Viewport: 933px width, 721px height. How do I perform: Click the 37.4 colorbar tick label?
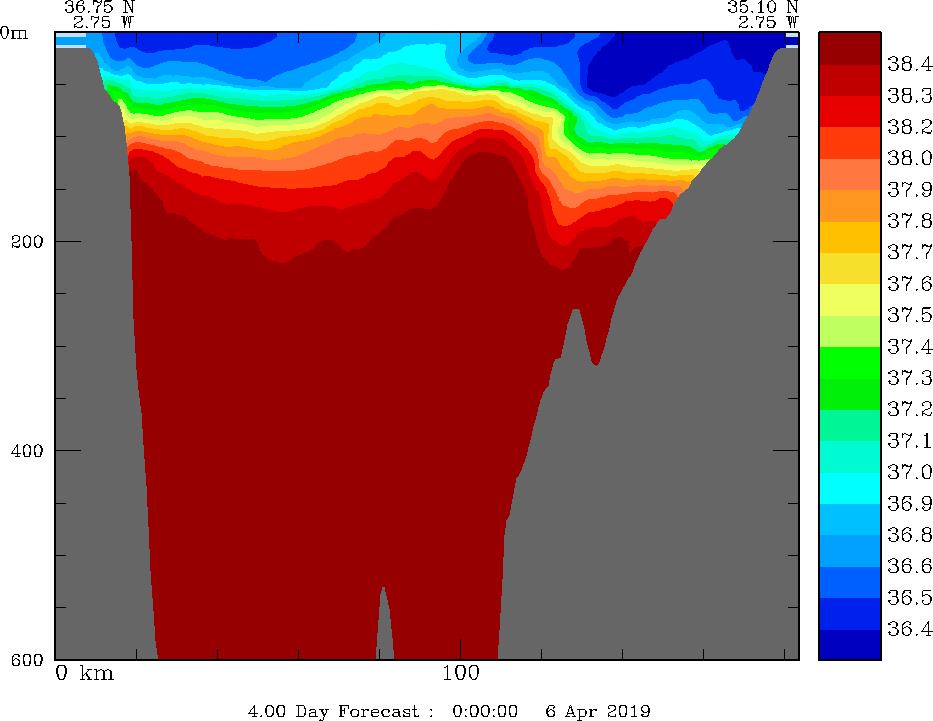[909, 347]
